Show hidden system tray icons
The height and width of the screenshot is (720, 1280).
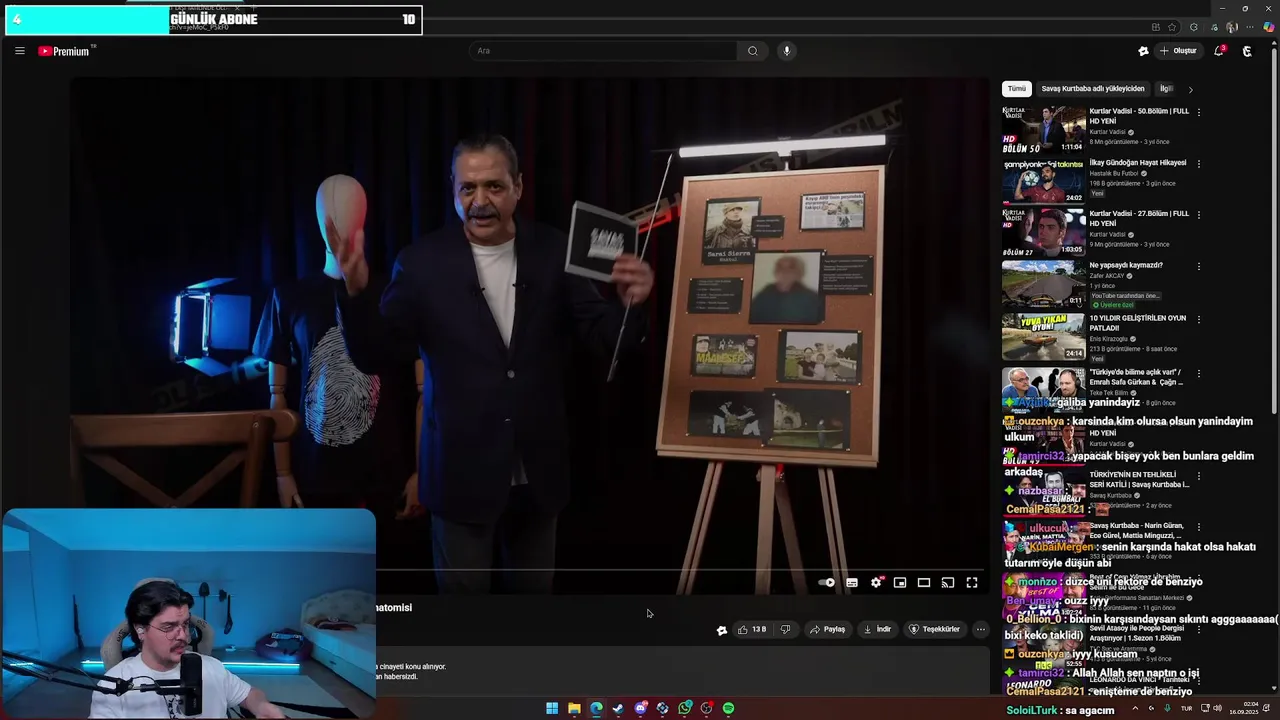coord(1134,708)
